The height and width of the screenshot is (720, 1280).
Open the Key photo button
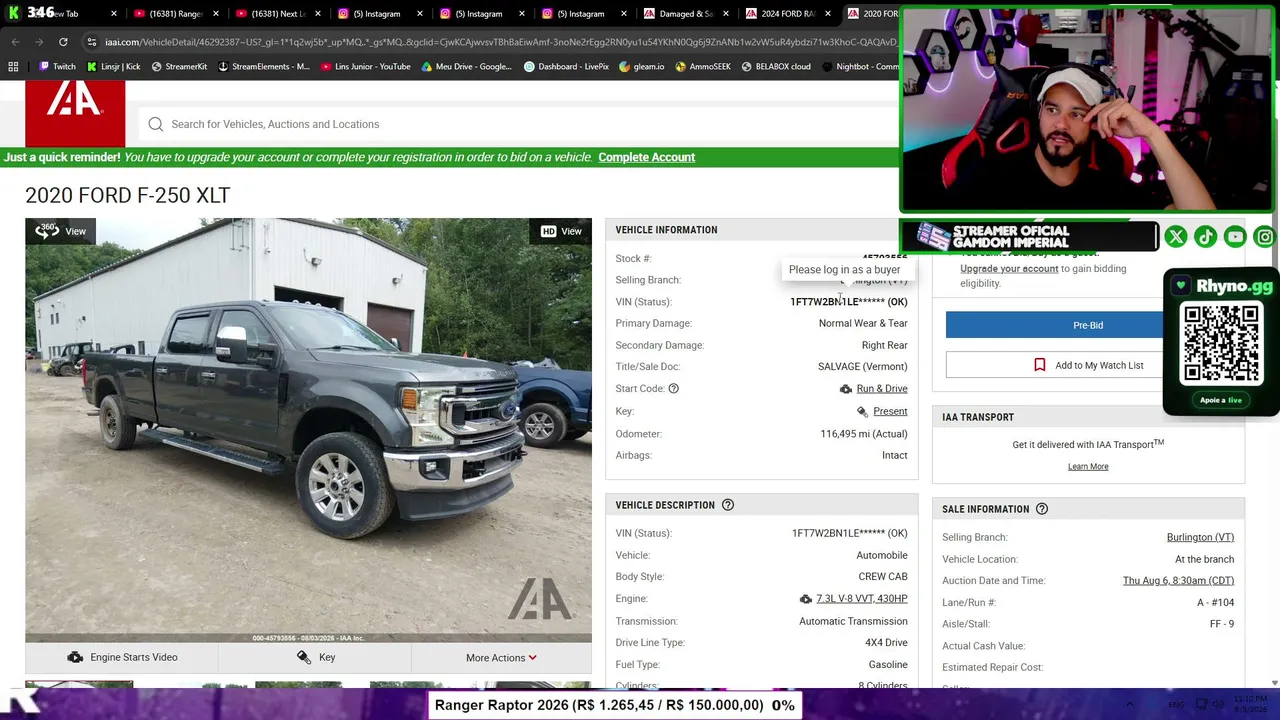point(315,657)
